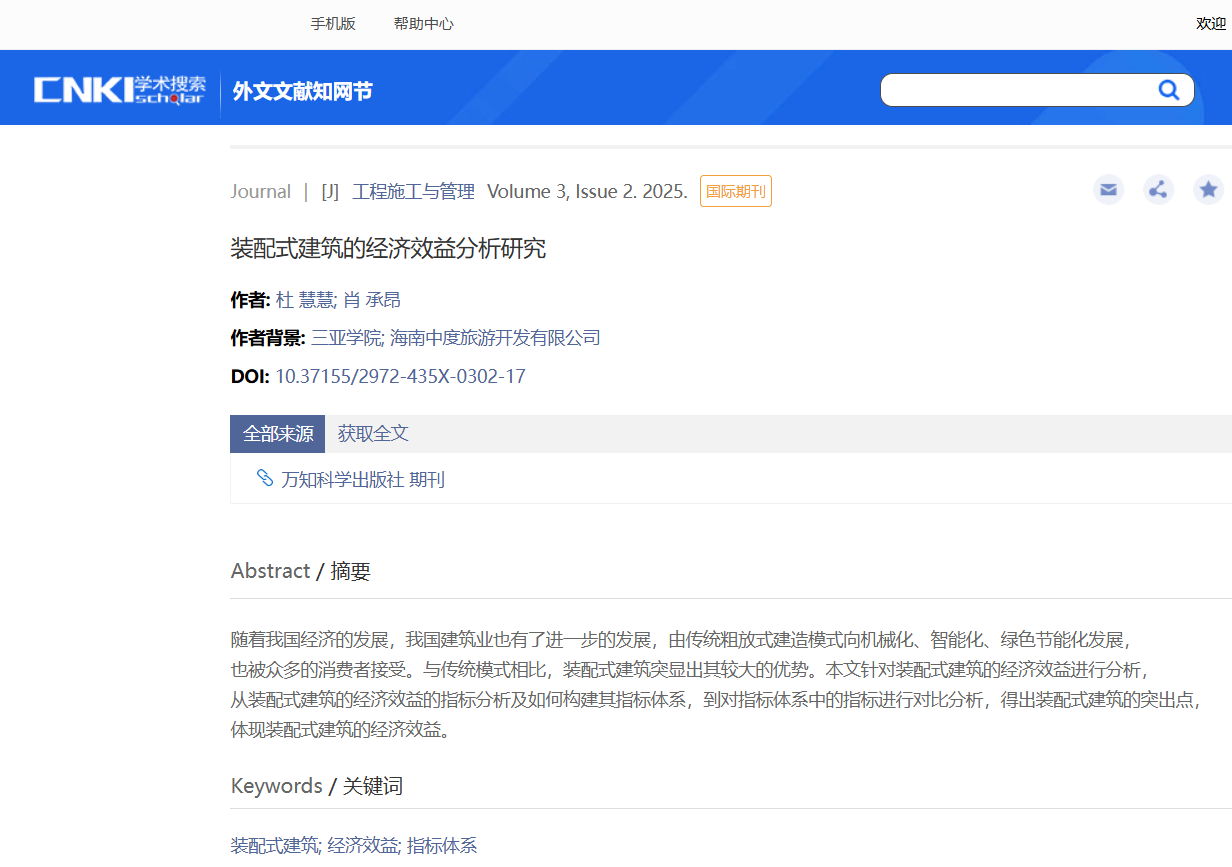1232x867 pixels.
Task: Click inside the search input field
Action: pyautogui.click(x=1015, y=90)
